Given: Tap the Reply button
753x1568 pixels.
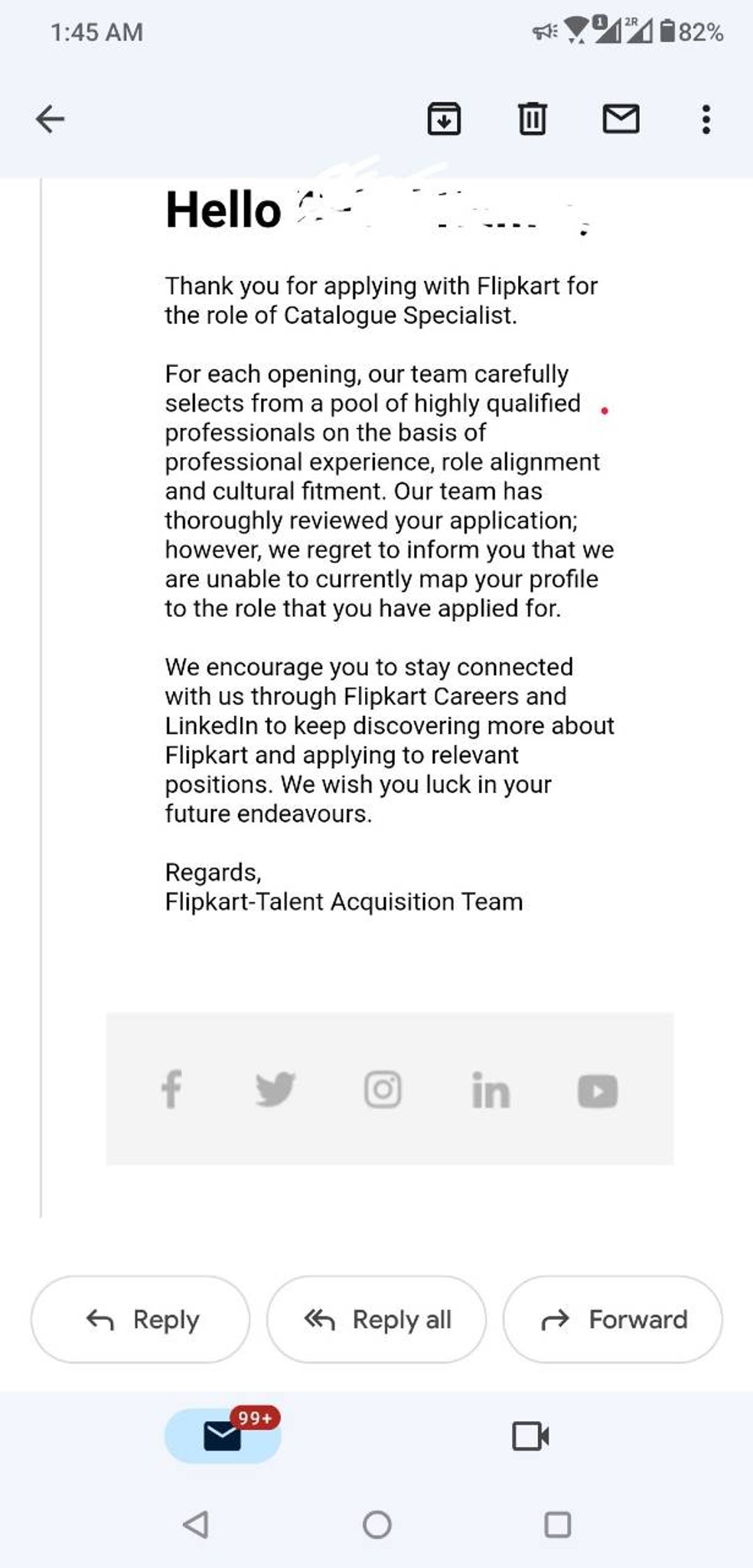Looking at the screenshot, I should click(140, 1319).
